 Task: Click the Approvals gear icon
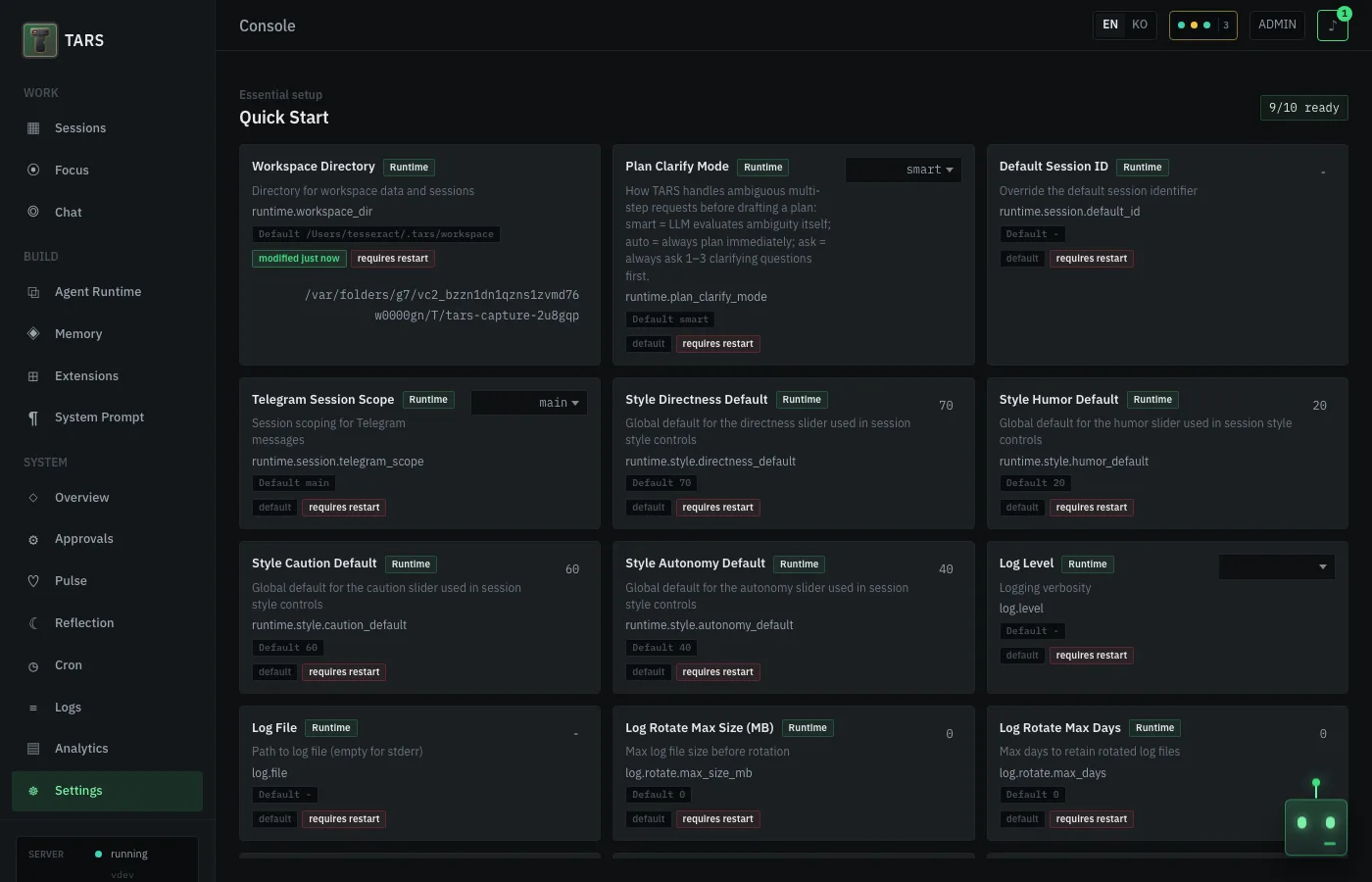click(x=33, y=539)
